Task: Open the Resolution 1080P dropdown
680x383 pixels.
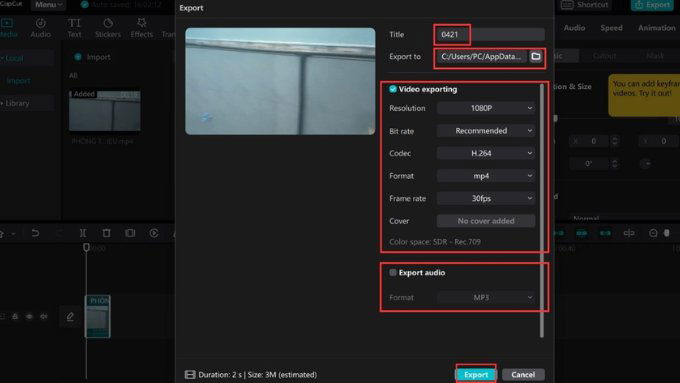Action: 486,108
